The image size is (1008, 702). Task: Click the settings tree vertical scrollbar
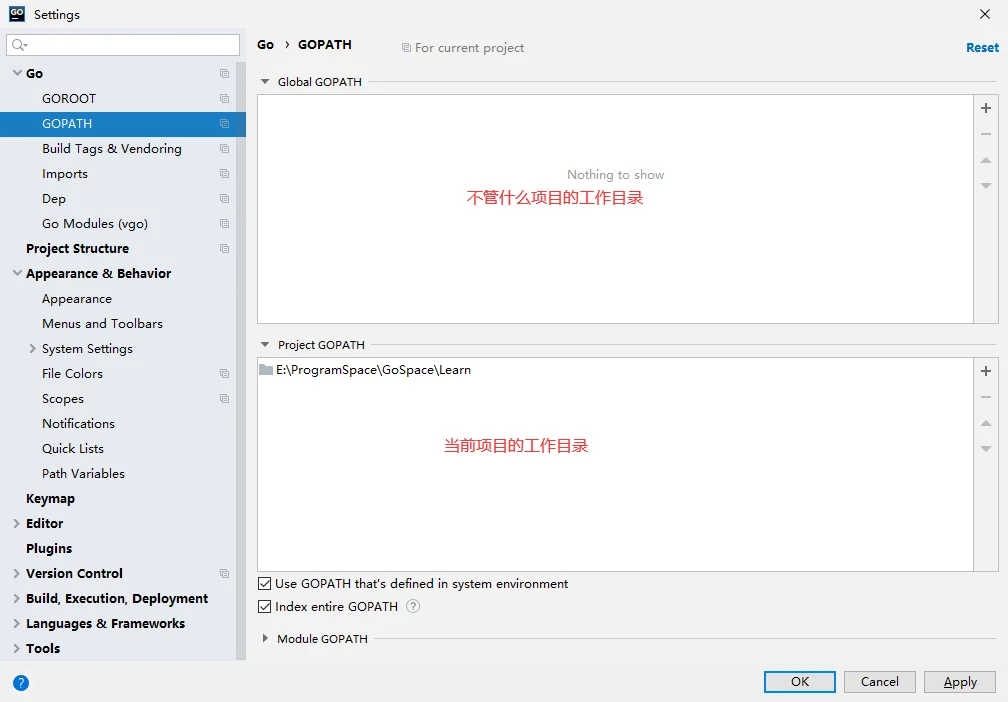[x=241, y=360]
